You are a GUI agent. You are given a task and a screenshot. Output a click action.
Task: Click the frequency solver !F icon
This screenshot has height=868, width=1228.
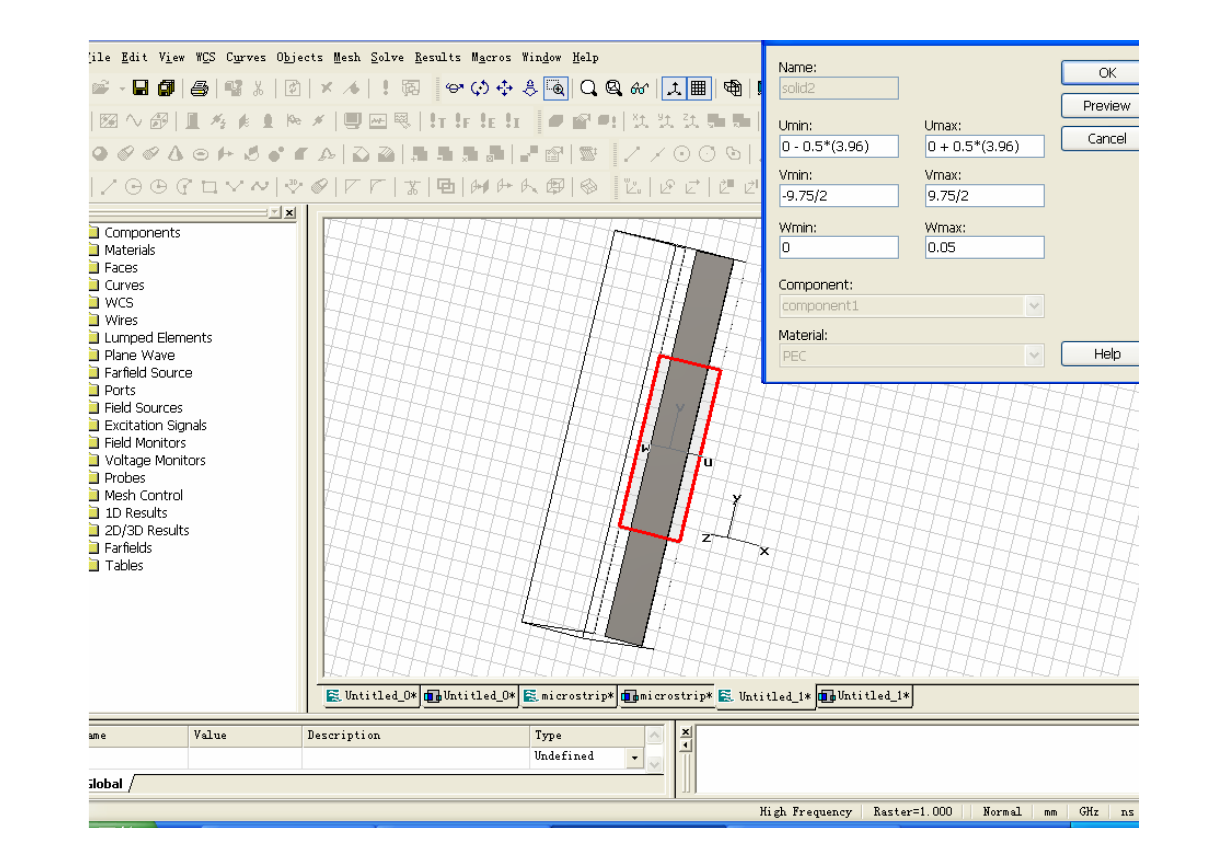(x=462, y=121)
